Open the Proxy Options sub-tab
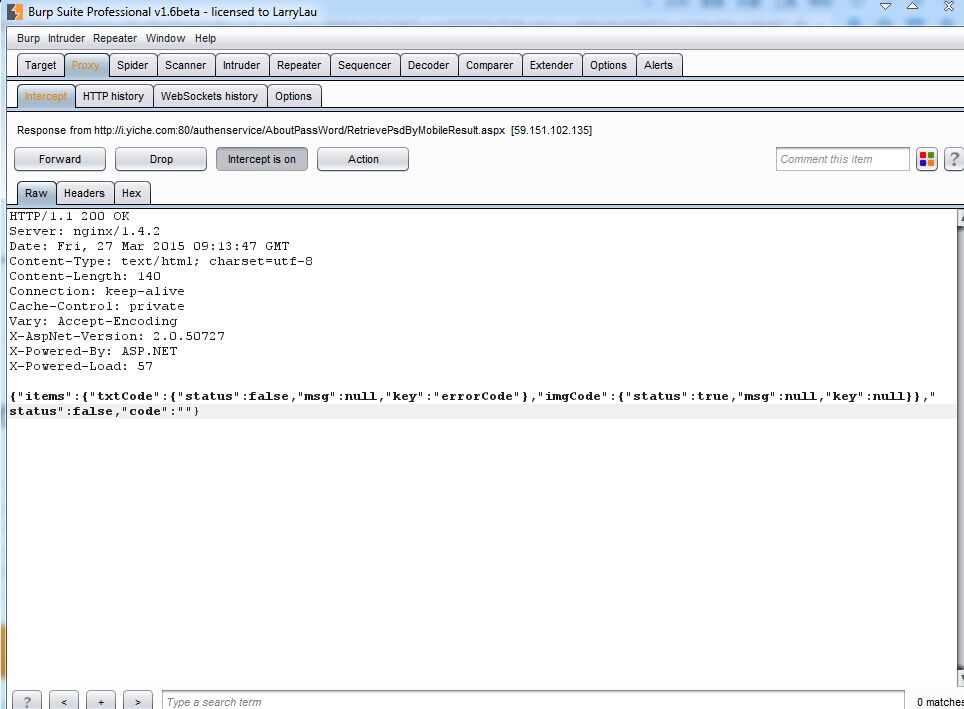Screen dimensions: 964x709 pos(293,97)
